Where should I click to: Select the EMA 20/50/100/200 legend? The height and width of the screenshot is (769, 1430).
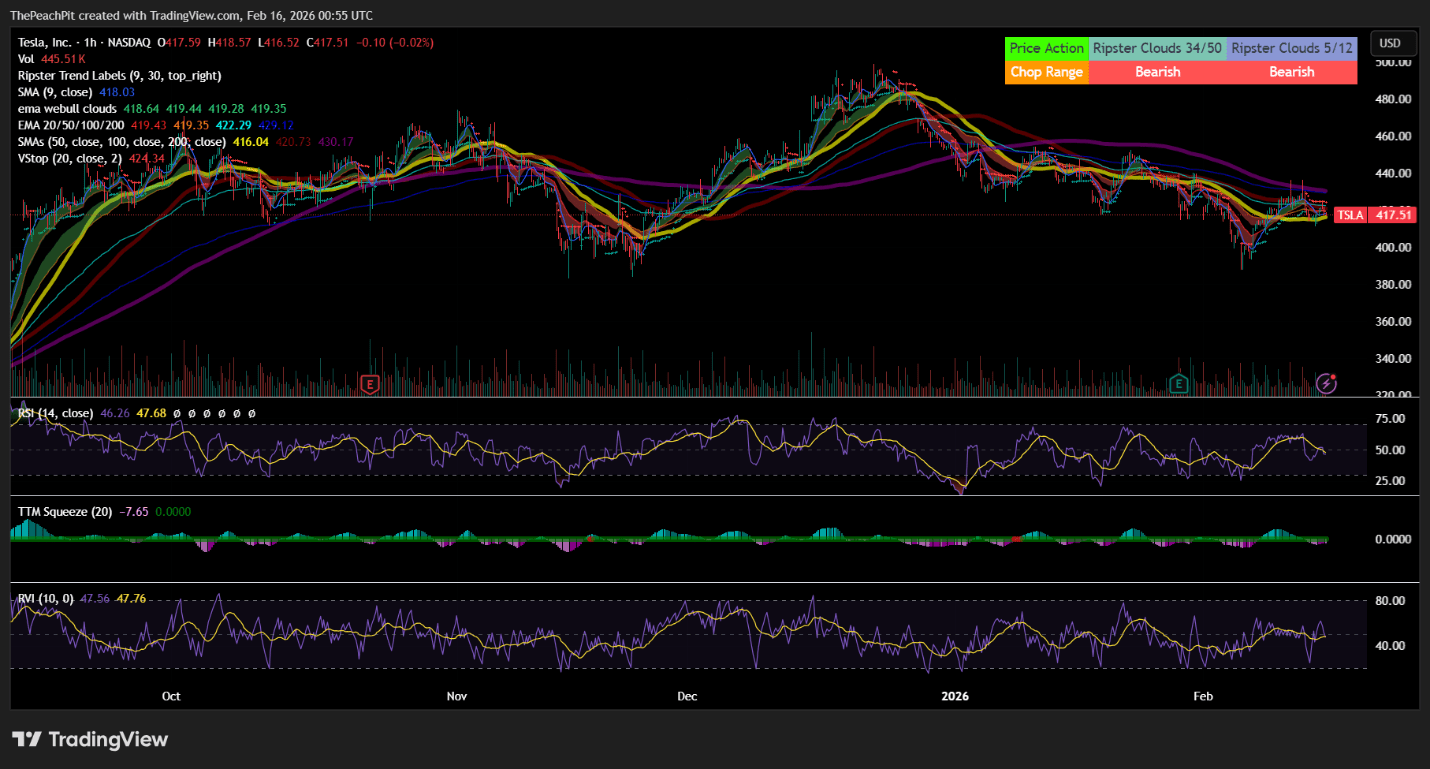pyautogui.click(x=73, y=125)
